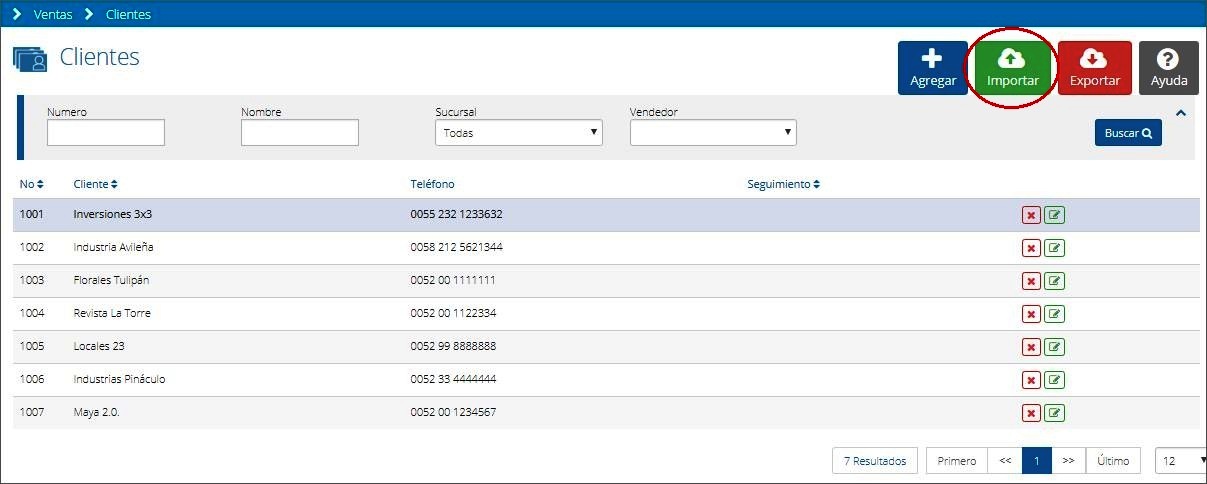Focus the Nombre input field

point(300,132)
